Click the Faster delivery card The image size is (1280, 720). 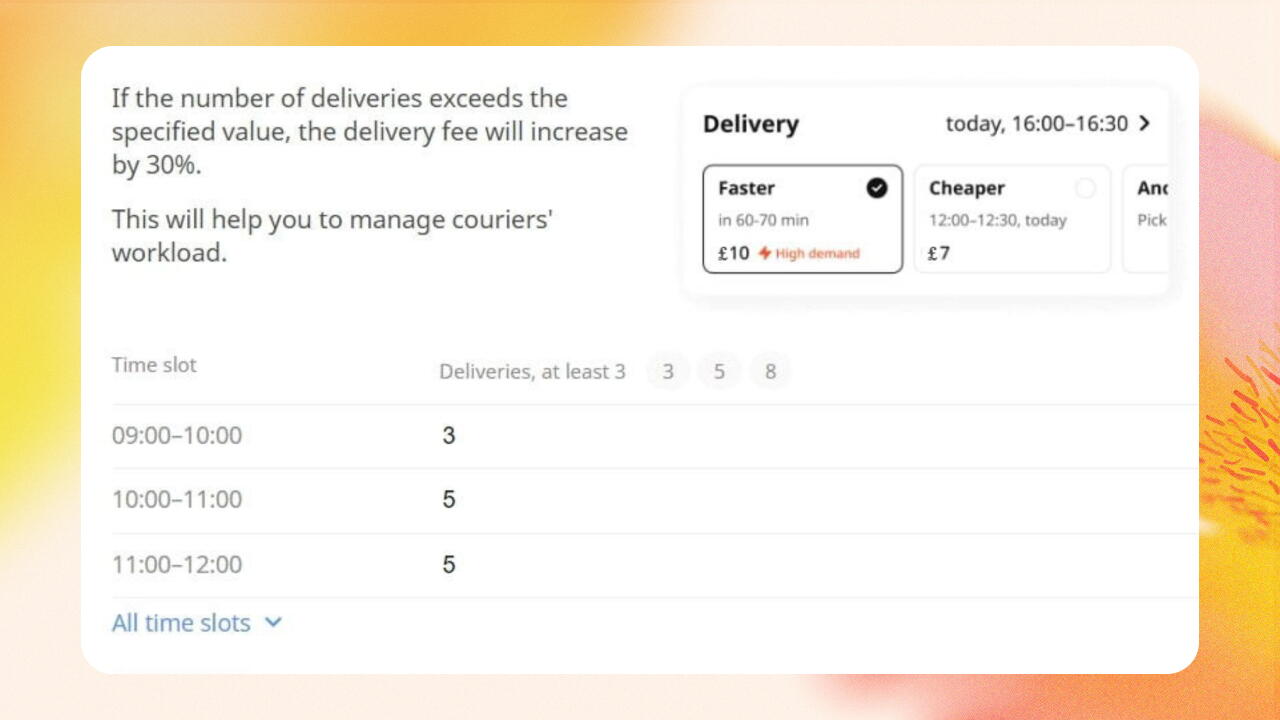[x=803, y=219]
